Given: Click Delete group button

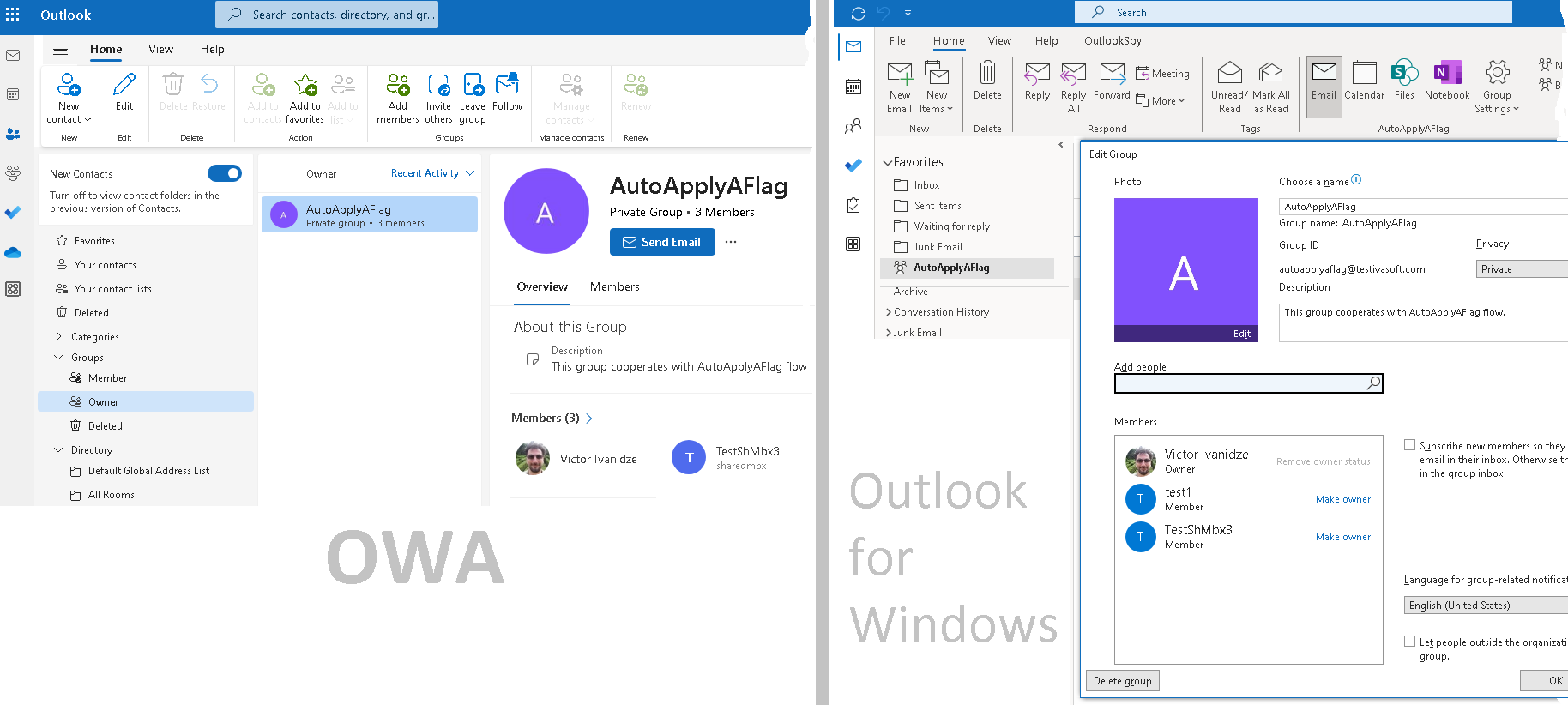Looking at the screenshot, I should point(1122,681).
